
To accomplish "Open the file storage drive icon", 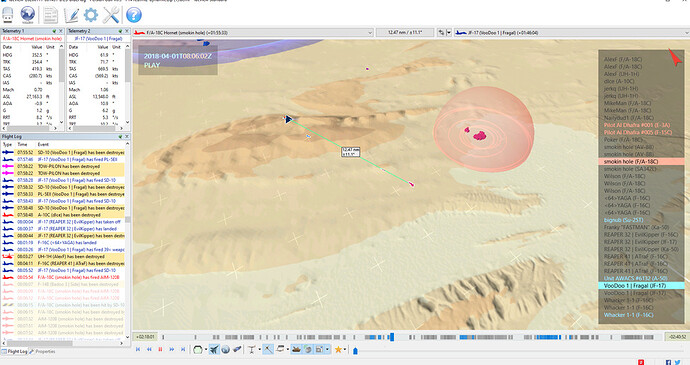I will 8,15.
